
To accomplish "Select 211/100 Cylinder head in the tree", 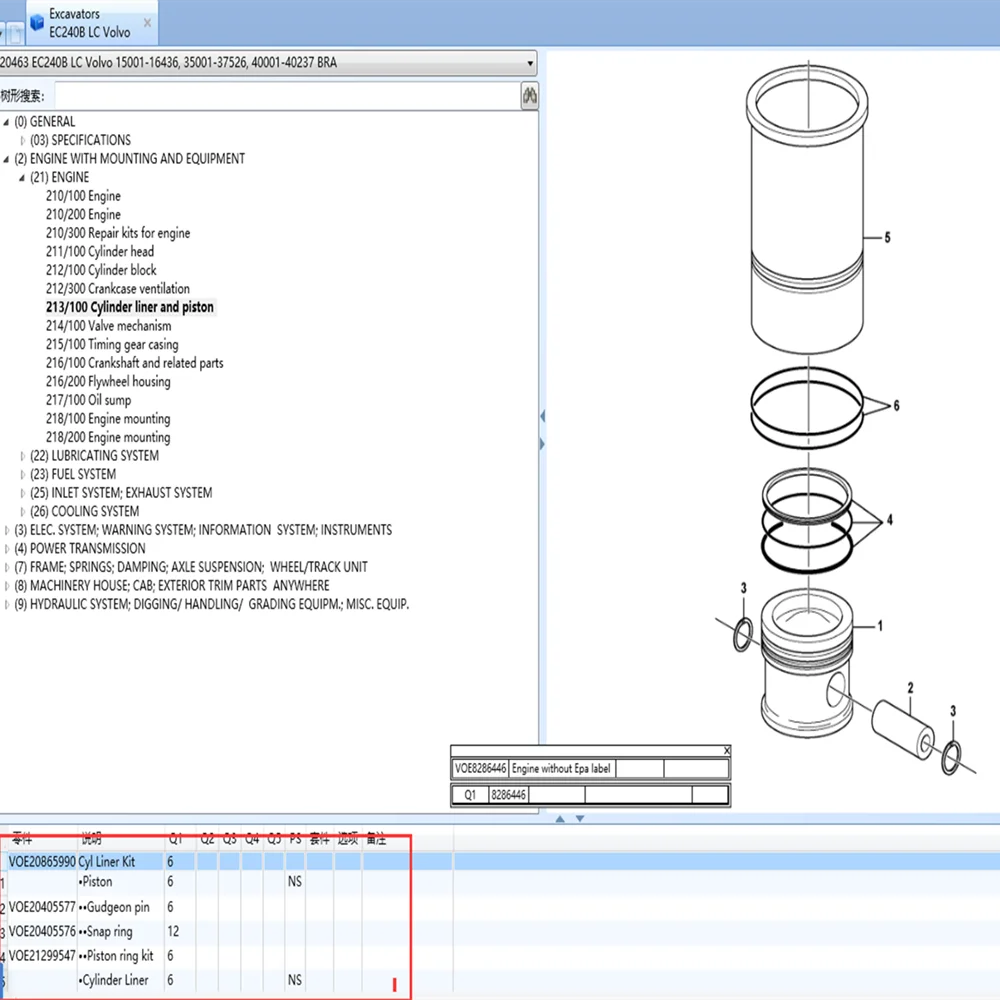I will click(100, 252).
